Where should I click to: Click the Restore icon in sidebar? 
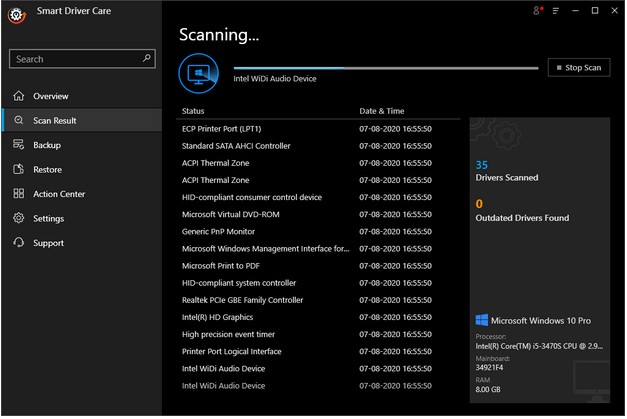coord(19,170)
